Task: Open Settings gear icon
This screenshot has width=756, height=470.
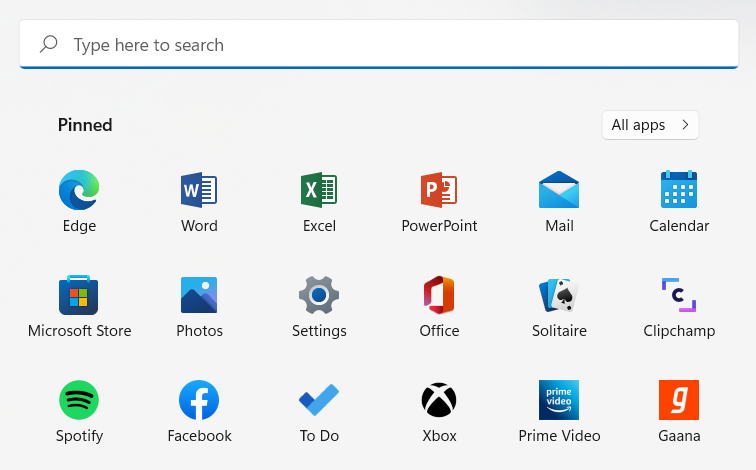Action: pos(319,295)
